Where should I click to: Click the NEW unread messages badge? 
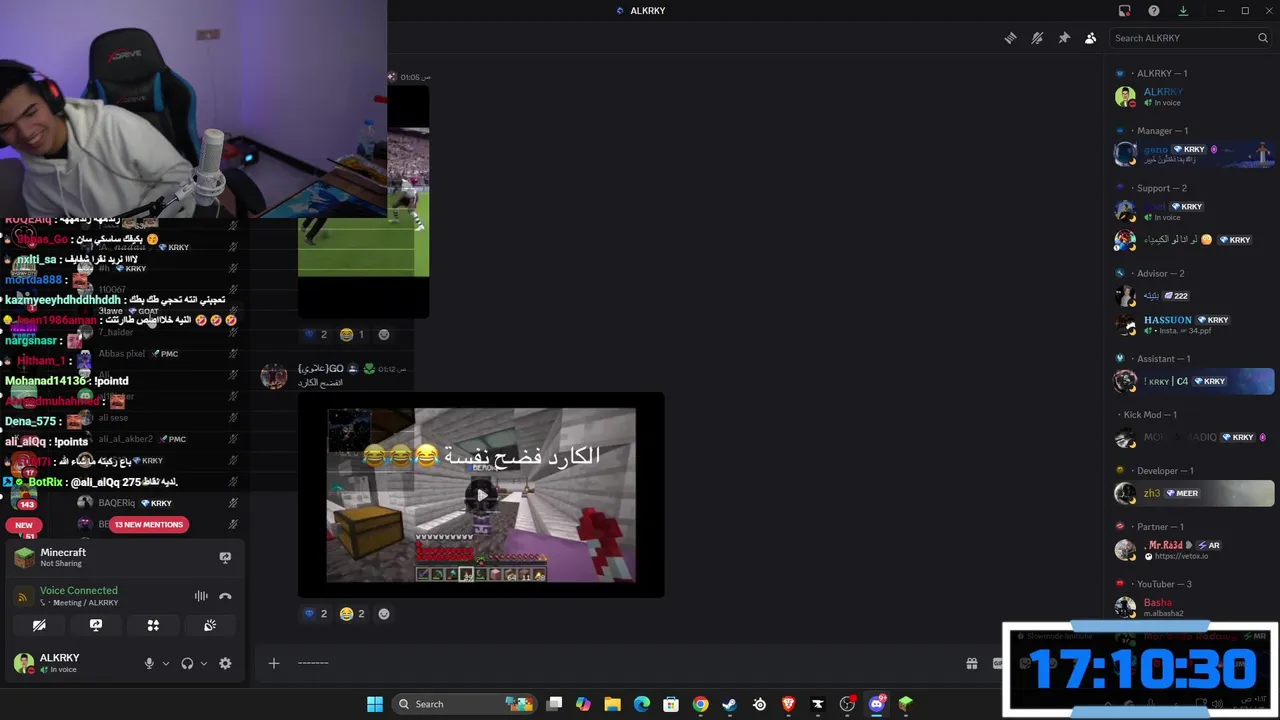[x=24, y=525]
